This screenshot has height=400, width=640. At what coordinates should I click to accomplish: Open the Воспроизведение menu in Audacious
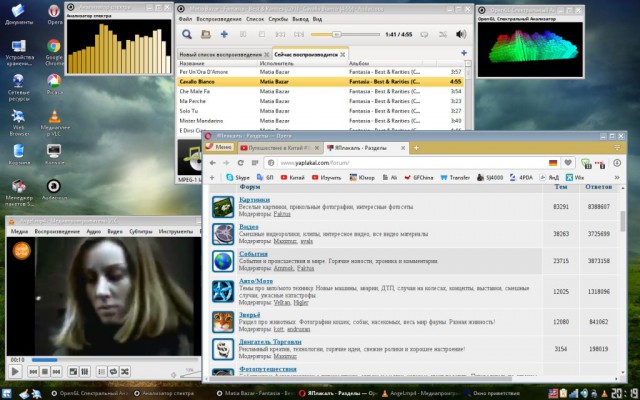tap(219, 19)
